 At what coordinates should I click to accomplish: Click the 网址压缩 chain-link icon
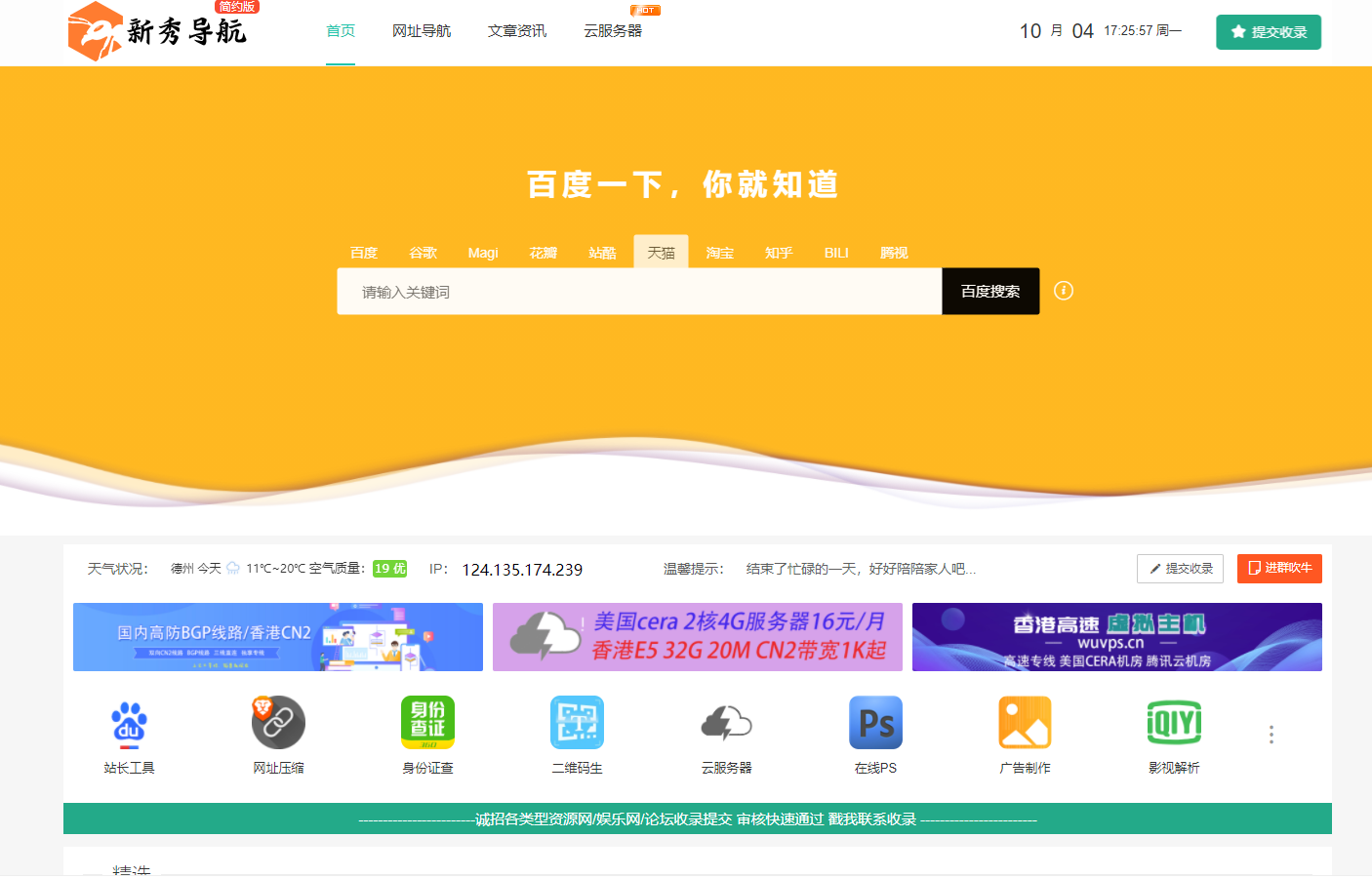[278, 723]
